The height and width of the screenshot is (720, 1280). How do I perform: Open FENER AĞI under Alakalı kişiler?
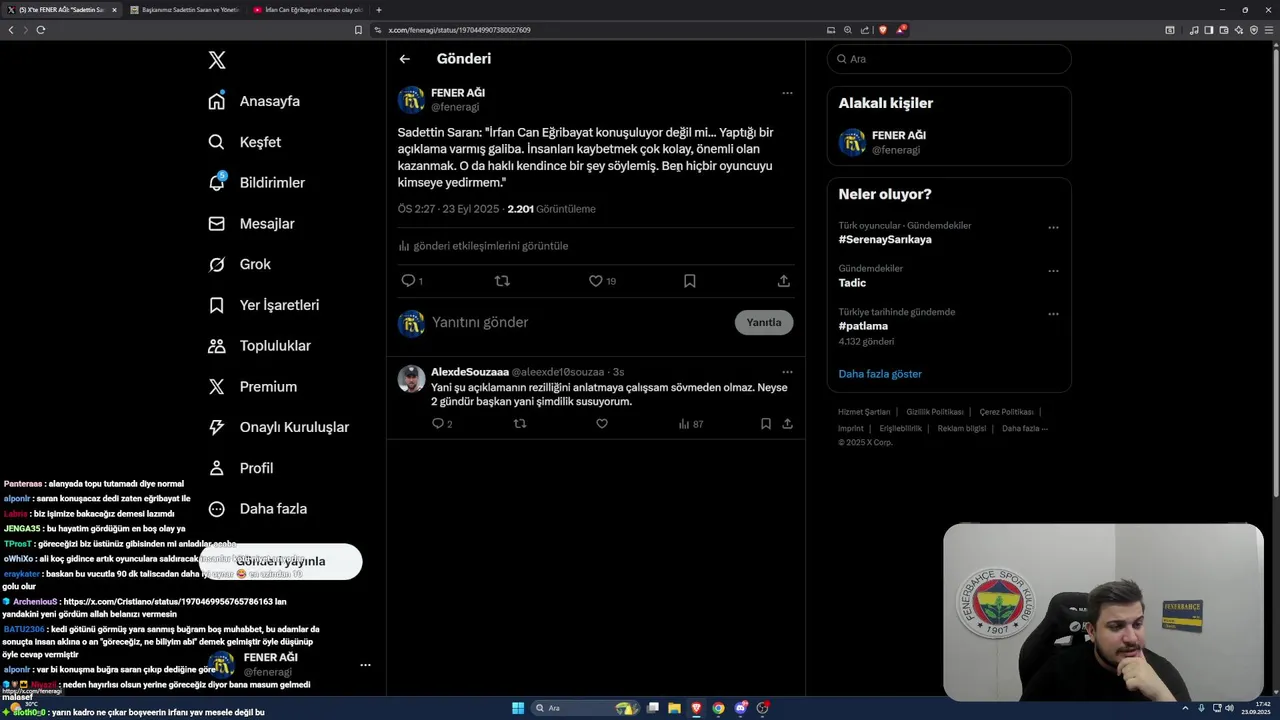coord(949,142)
